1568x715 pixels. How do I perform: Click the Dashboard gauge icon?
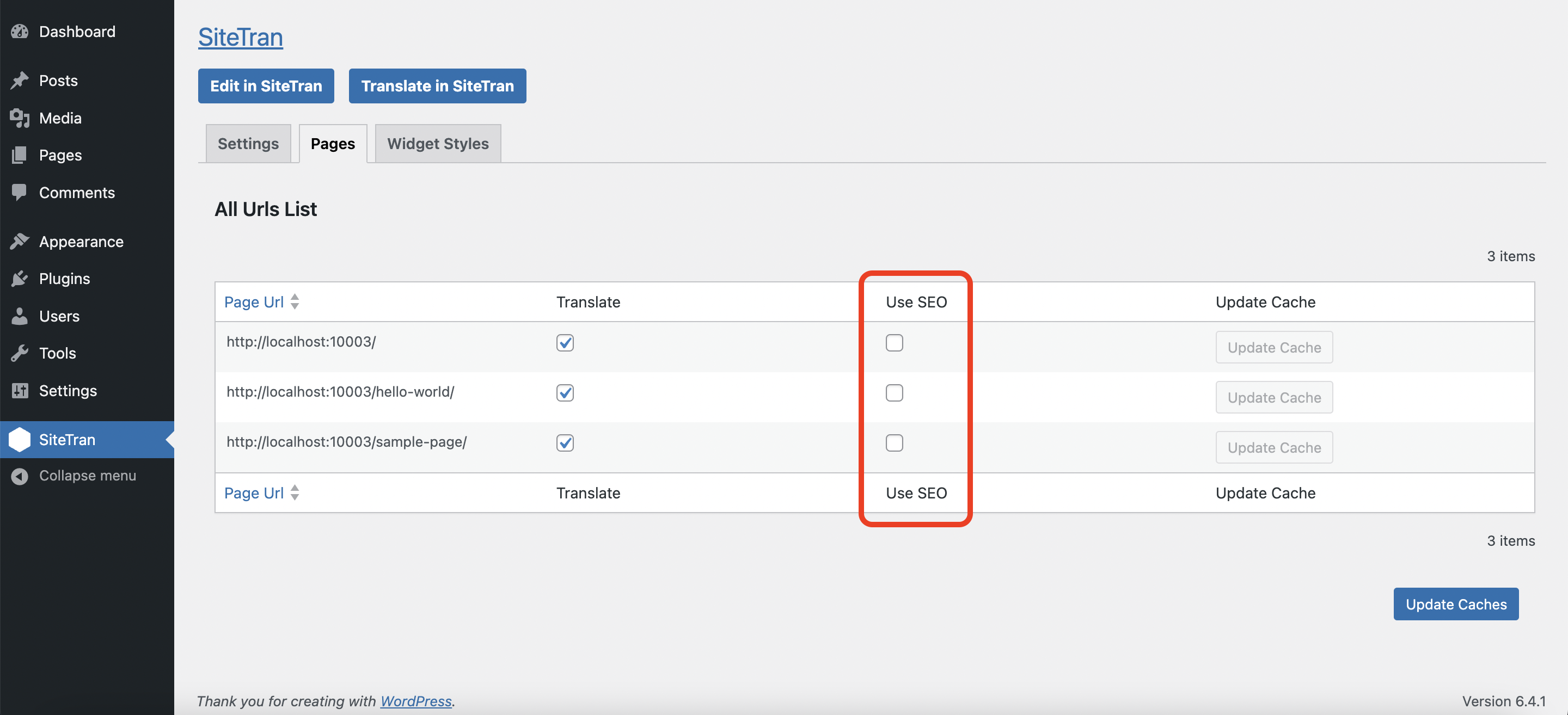[x=20, y=32]
